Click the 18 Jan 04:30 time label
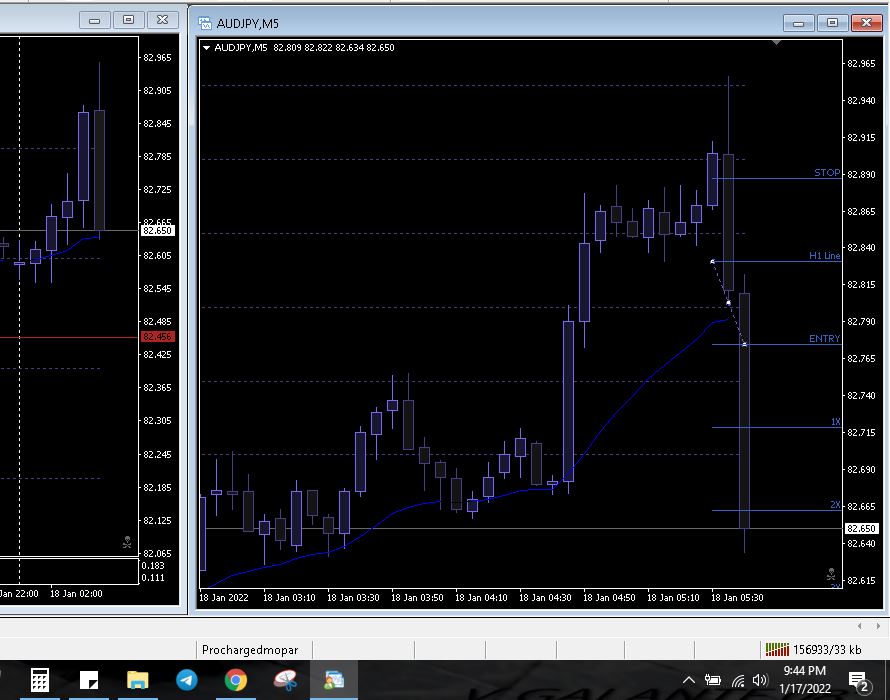The image size is (890, 700). pos(545,597)
